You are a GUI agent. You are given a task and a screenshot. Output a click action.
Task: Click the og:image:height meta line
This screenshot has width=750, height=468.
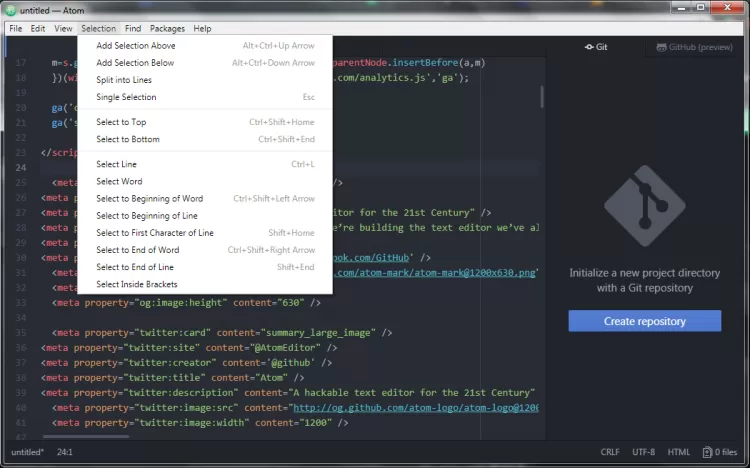(186, 303)
